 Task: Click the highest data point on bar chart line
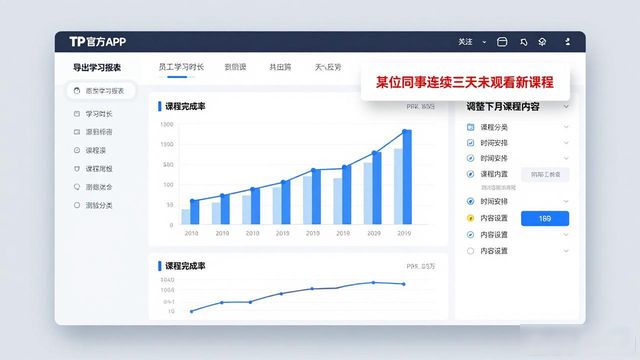[405, 131]
